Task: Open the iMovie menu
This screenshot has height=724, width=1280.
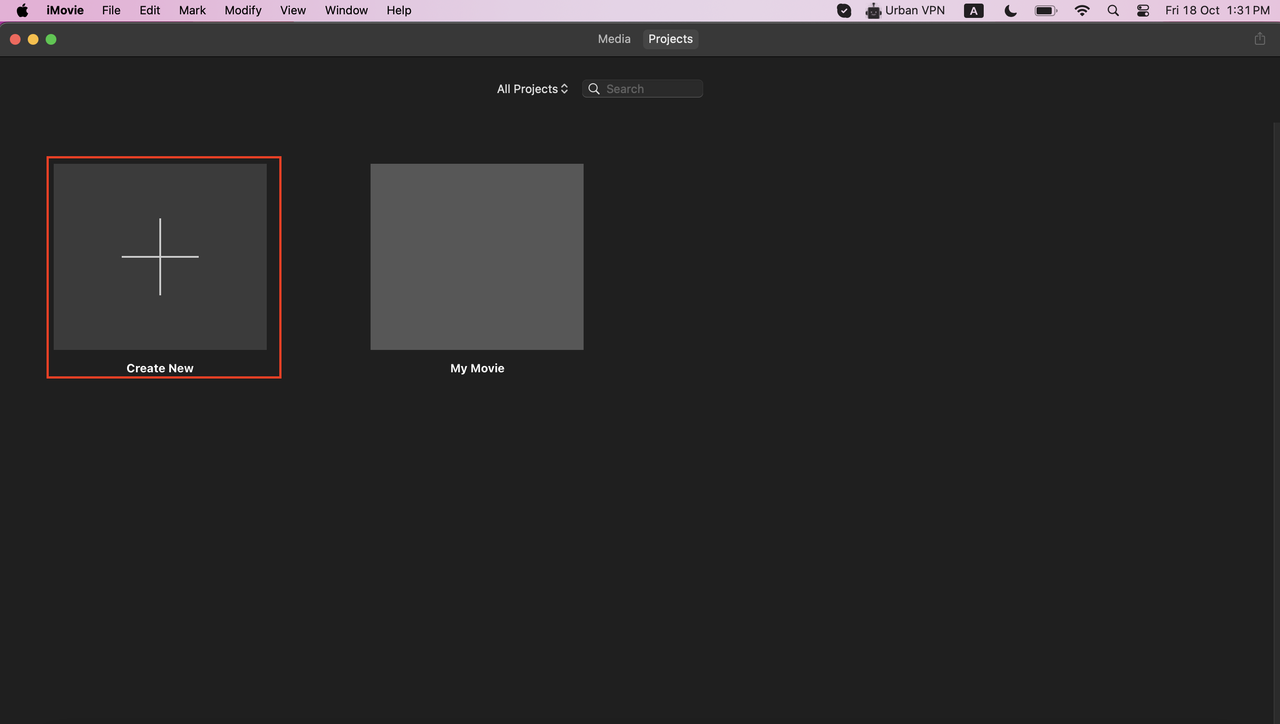Action: point(65,10)
